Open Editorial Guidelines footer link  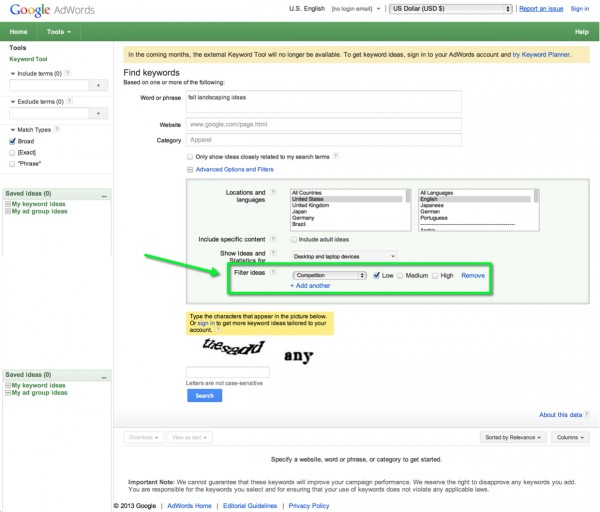(250, 506)
